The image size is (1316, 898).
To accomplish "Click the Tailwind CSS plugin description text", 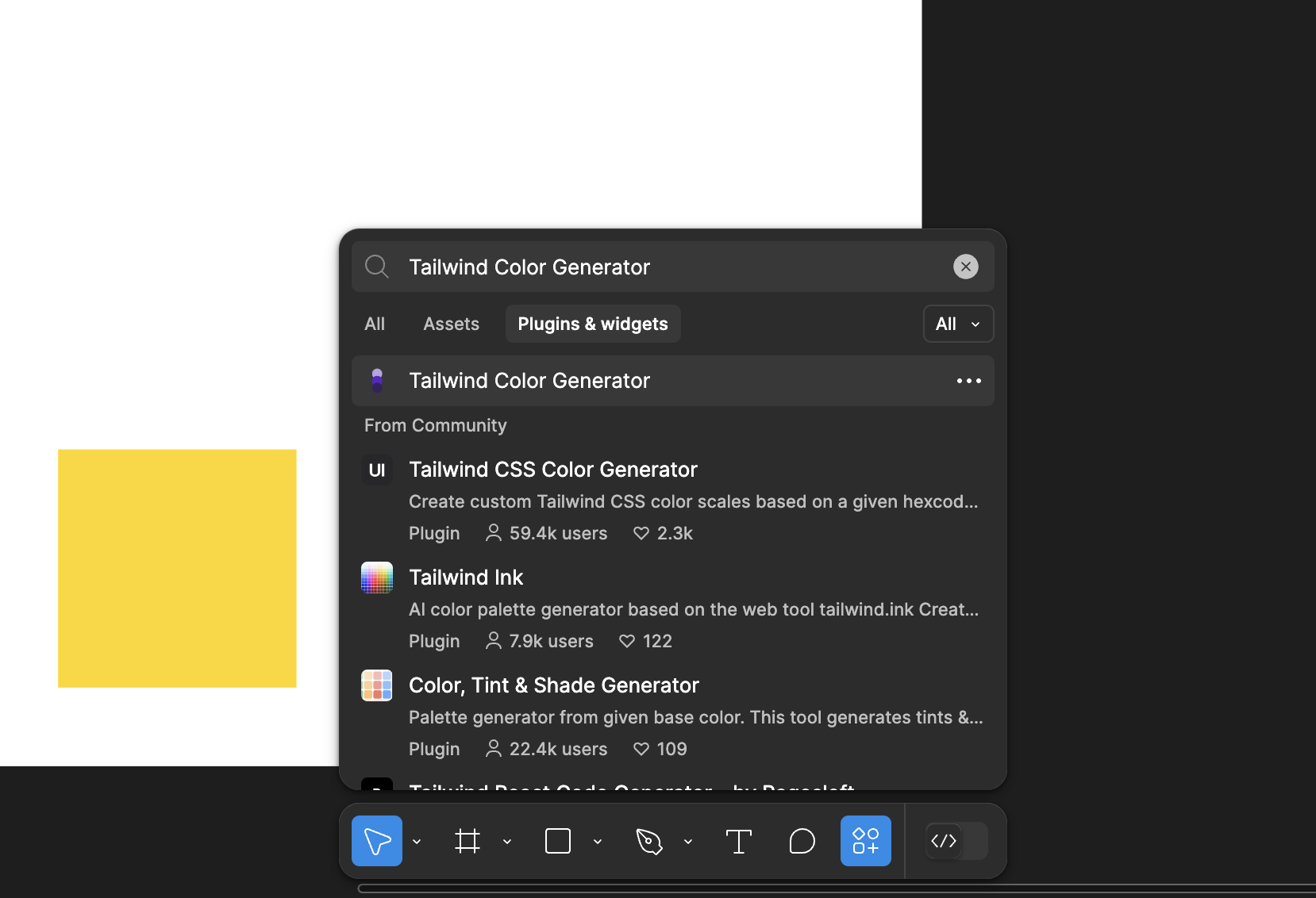I will point(694,501).
